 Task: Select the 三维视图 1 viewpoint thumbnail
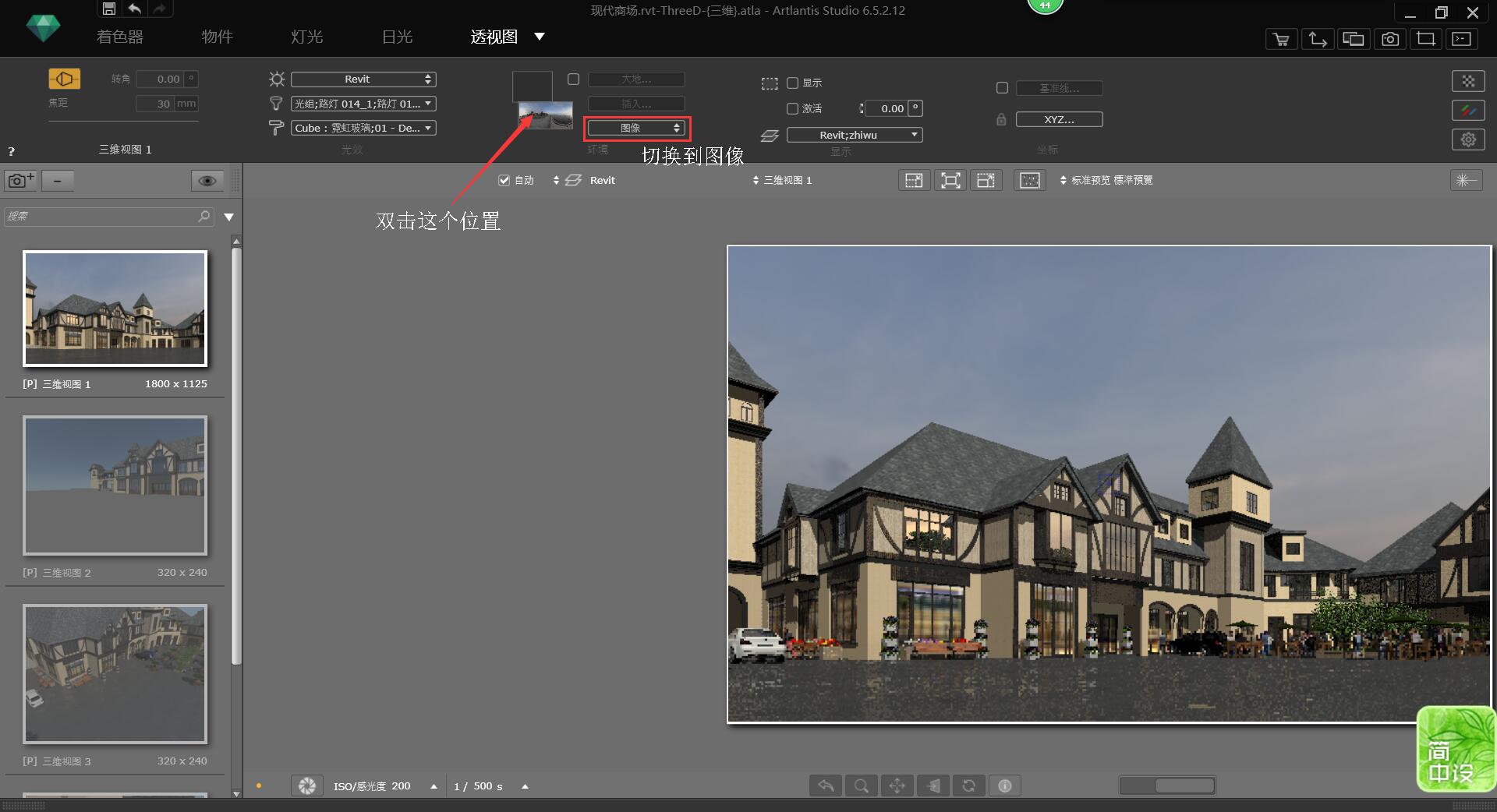pyautogui.click(x=115, y=309)
